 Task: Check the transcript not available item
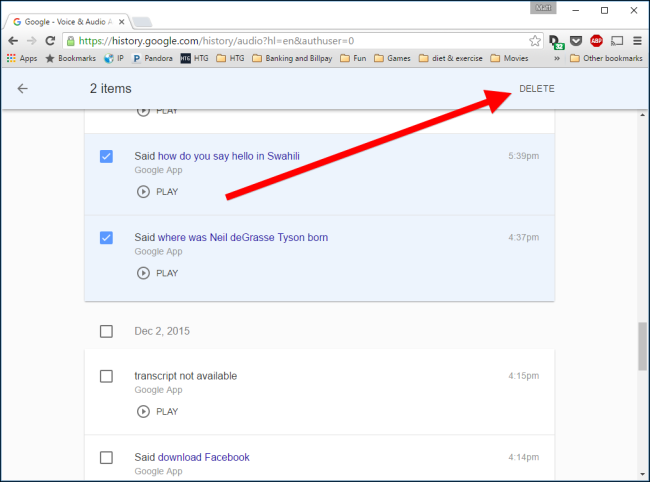coord(106,376)
